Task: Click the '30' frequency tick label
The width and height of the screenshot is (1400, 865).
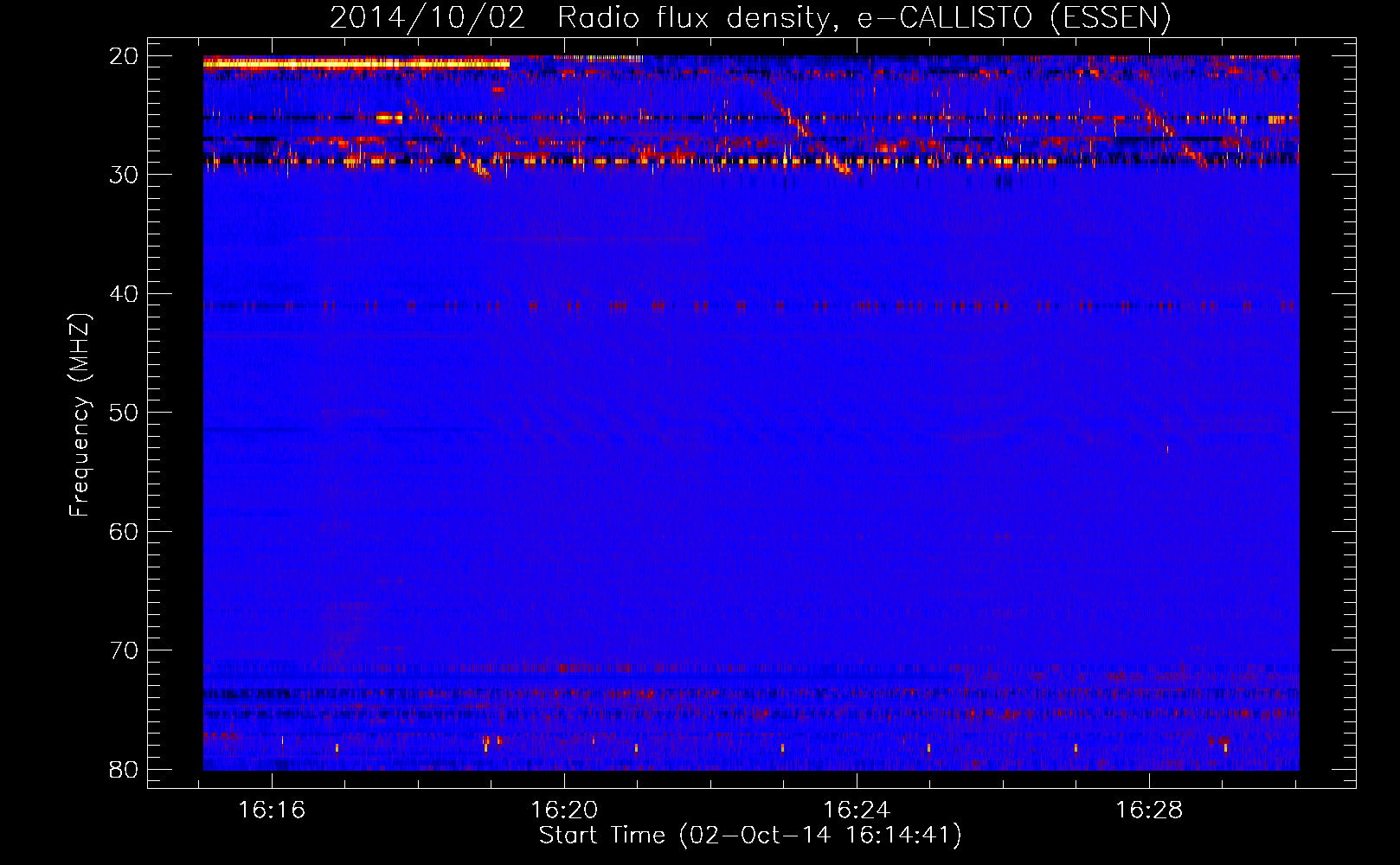Action: (x=124, y=175)
